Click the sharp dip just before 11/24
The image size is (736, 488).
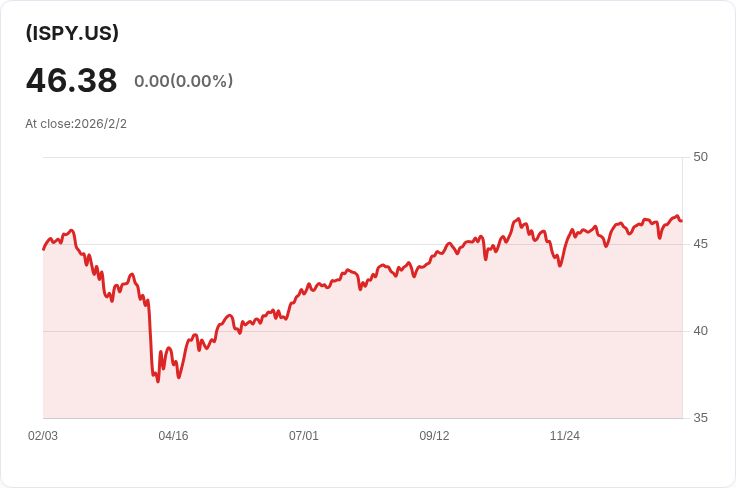(560, 265)
